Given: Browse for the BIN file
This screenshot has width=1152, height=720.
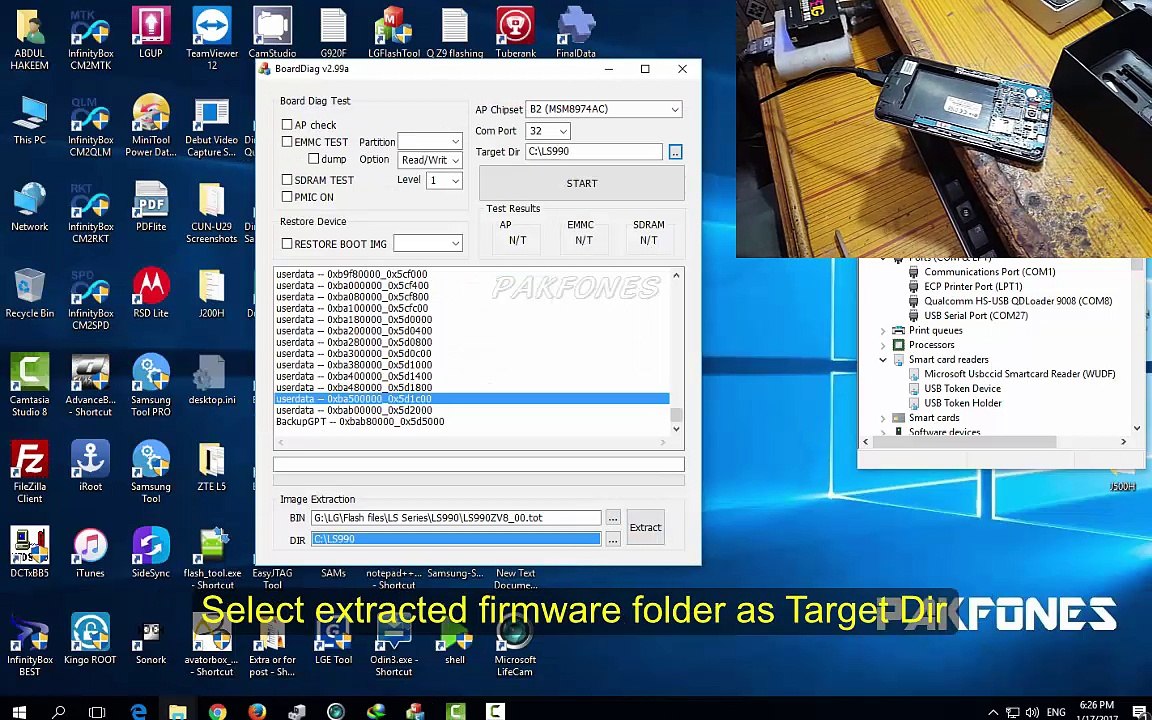Looking at the screenshot, I should point(613,518).
